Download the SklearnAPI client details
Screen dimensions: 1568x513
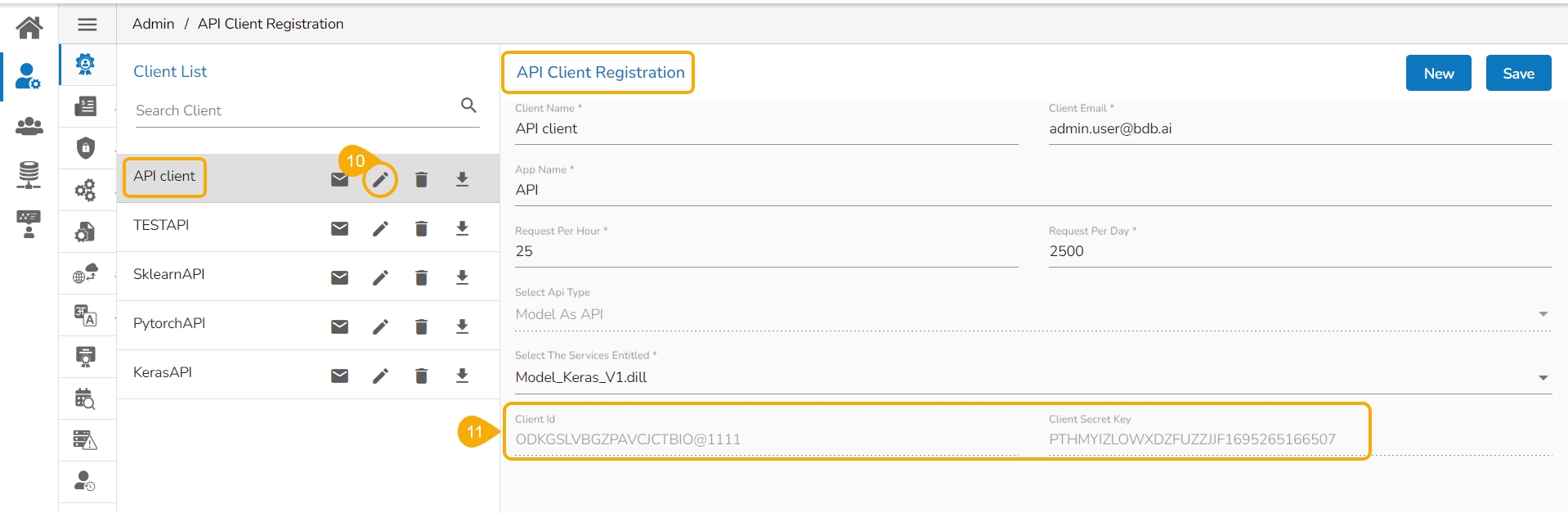pos(462,278)
